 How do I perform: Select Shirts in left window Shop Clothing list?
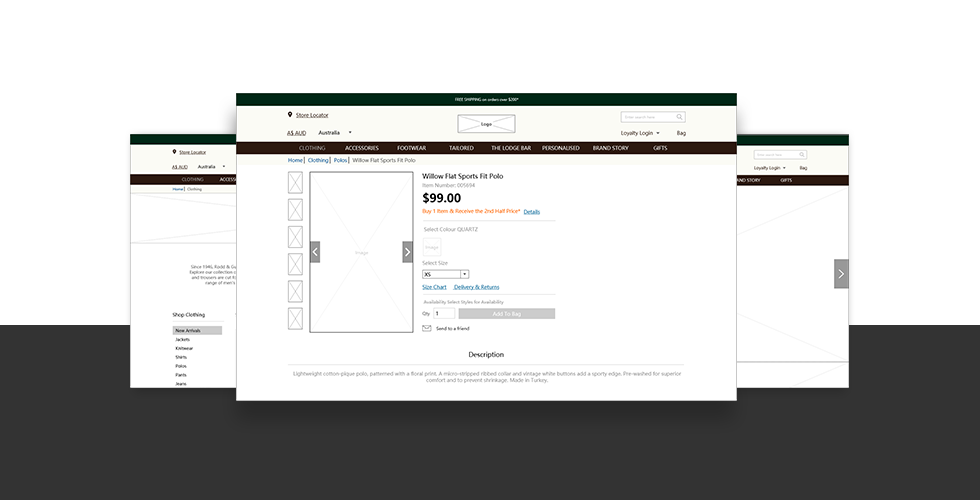181,357
